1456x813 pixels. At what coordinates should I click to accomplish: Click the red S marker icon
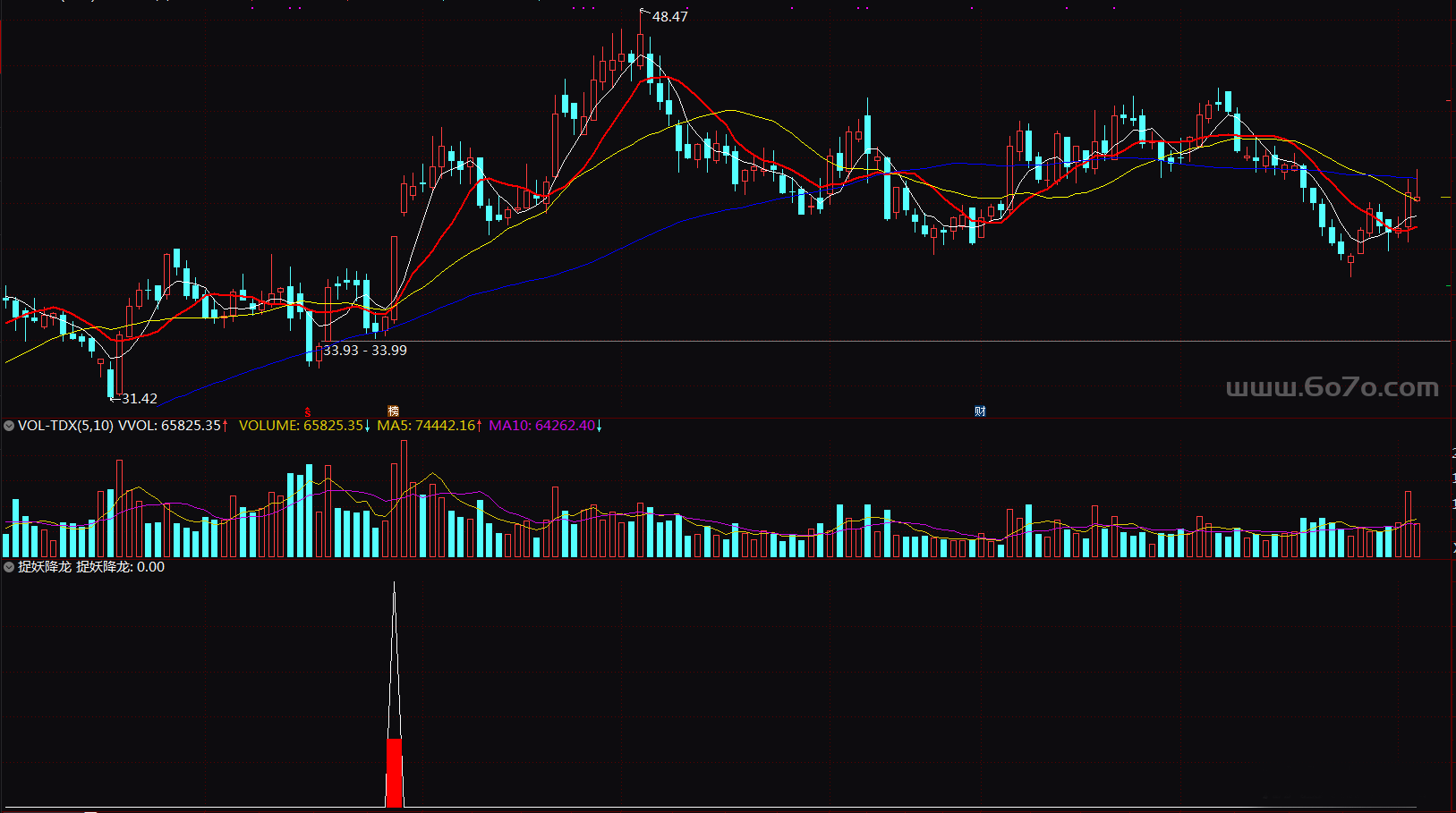(308, 412)
